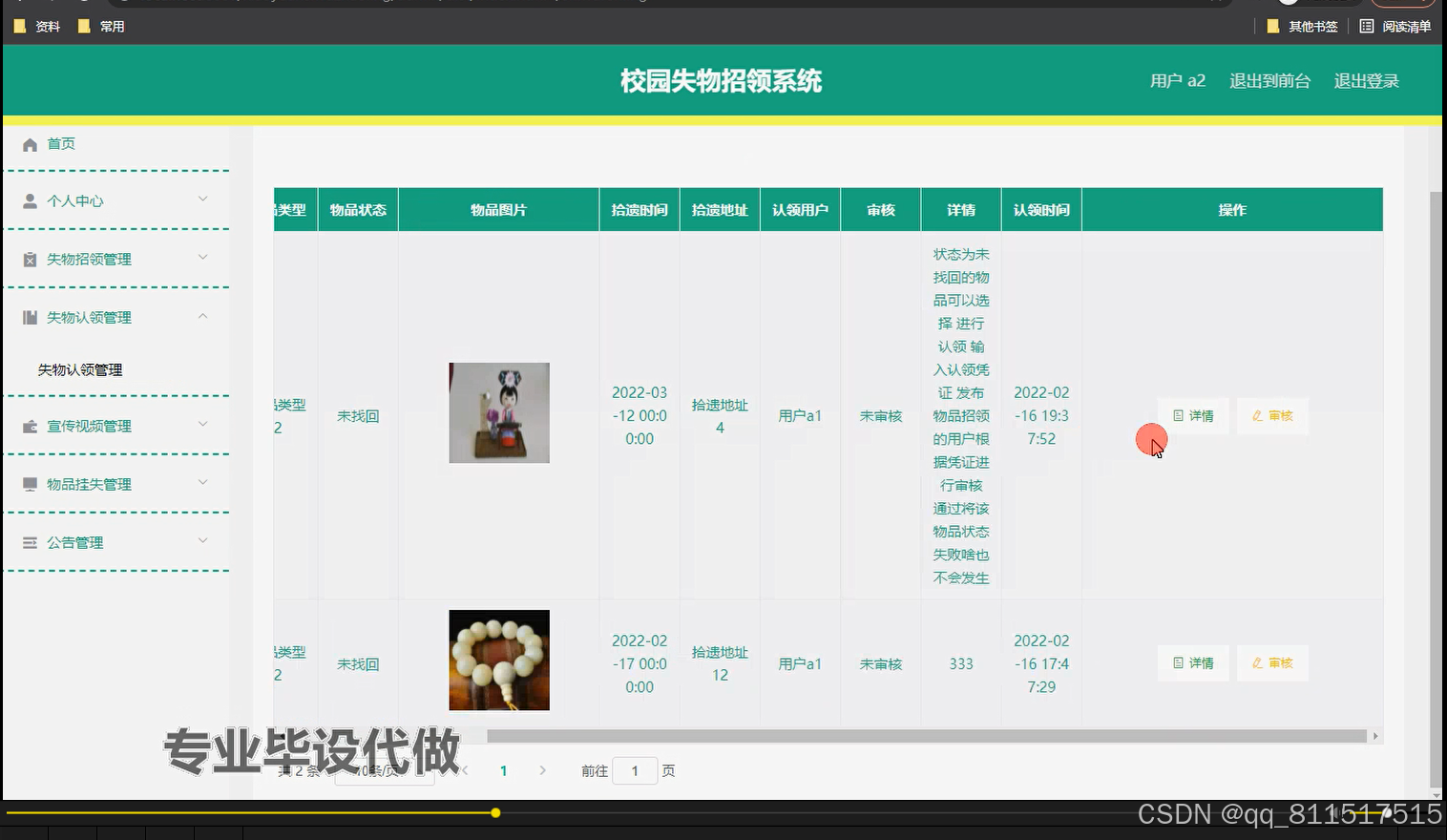Image resolution: width=1447 pixels, height=840 pixels.
Task: Click the 2022-02-17 拾遗时间 cell
Action: 640,663
